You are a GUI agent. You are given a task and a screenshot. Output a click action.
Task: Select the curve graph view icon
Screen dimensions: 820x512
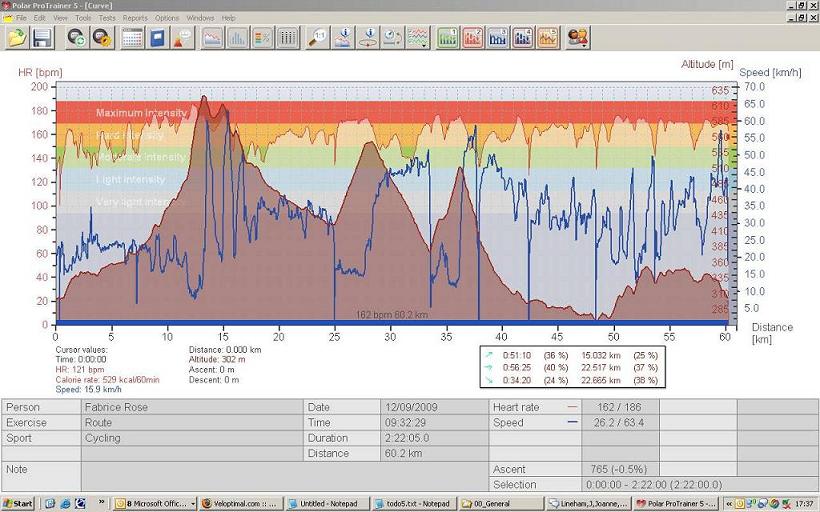pos(212,38)
